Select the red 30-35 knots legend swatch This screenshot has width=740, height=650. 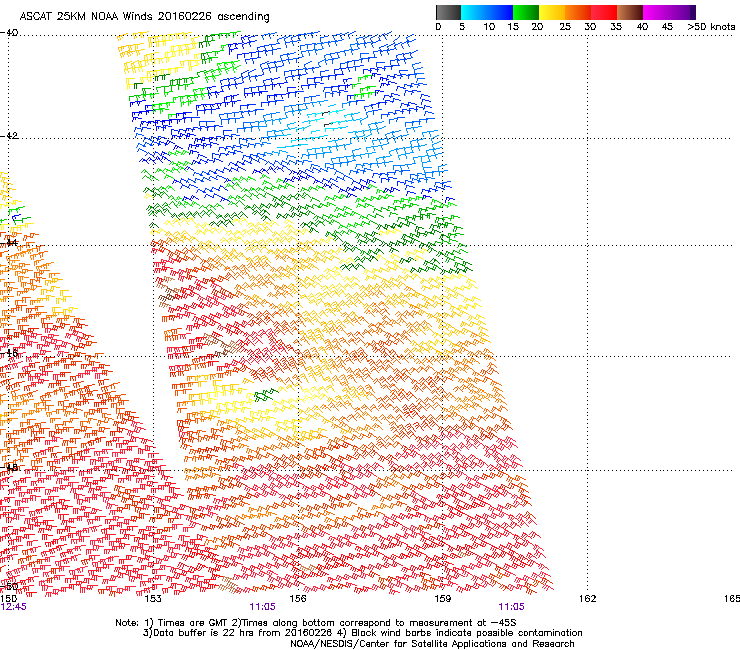coord(604,12)
